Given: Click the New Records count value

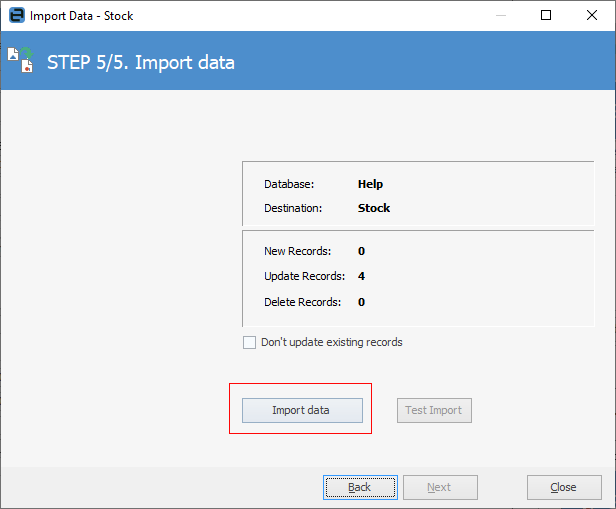Looking at the screenshot, I should click(361, 251).
